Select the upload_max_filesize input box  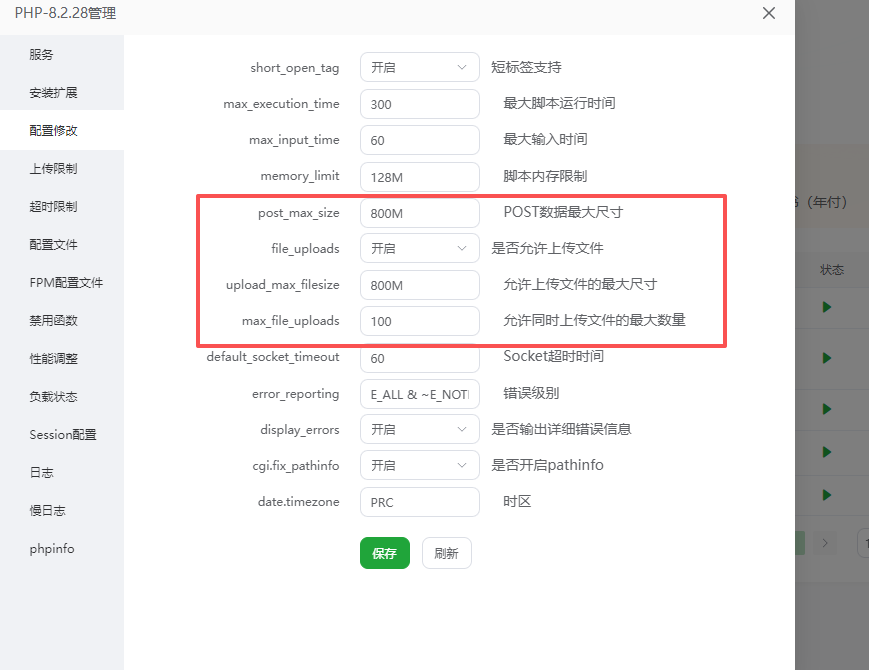[419, 285]
